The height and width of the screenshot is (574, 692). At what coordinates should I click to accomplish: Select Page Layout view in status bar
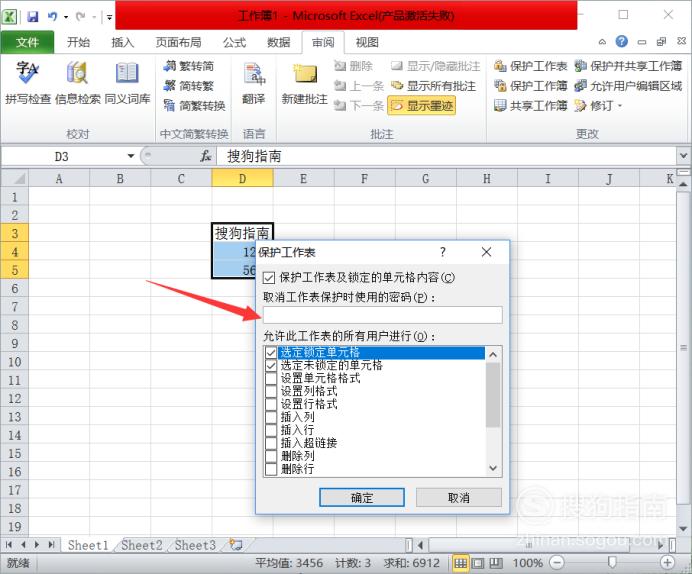pos(478,563)
